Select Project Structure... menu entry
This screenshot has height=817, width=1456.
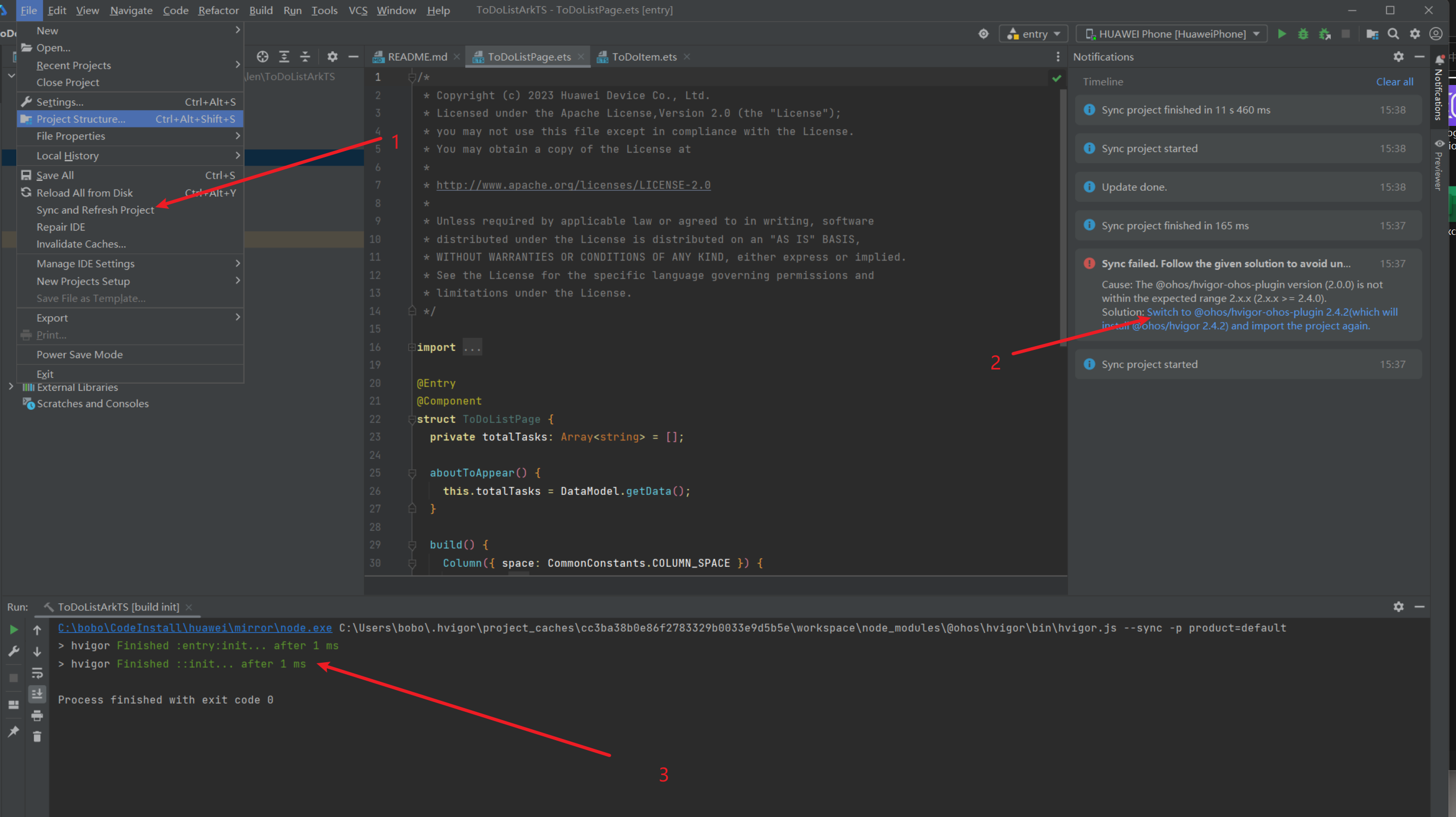pos(130,119)
